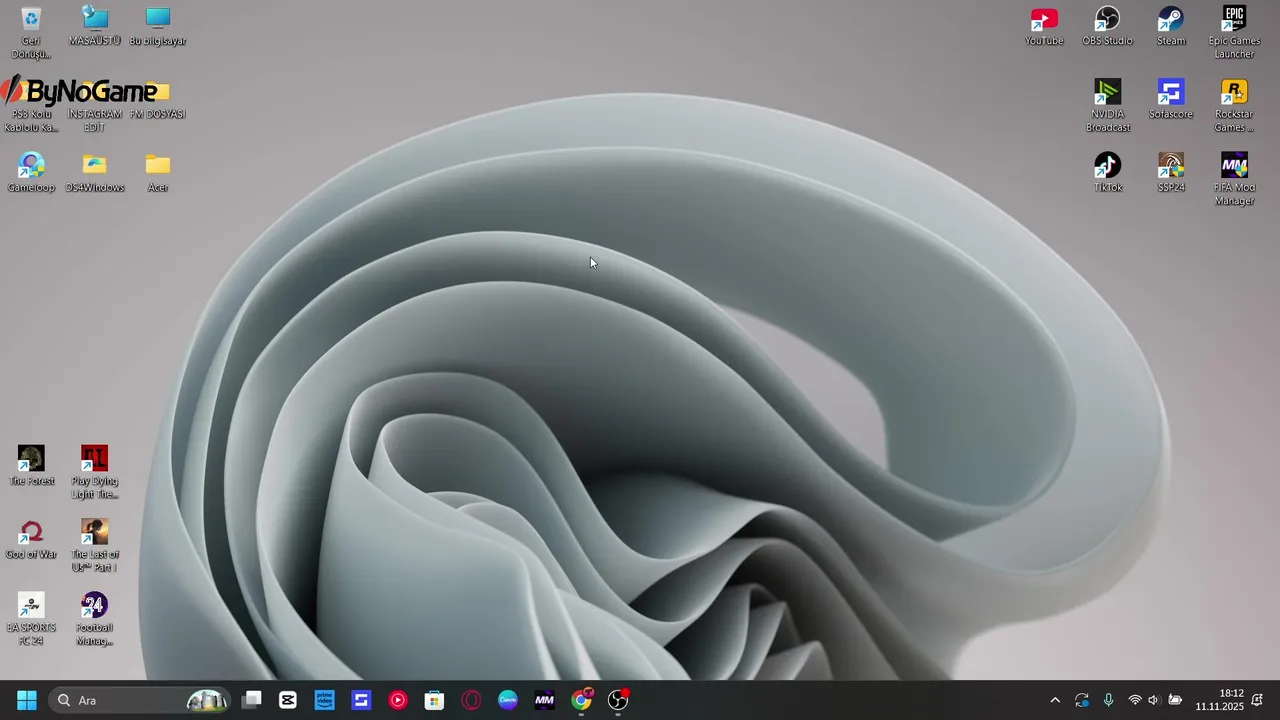Viewport: 1280px width, 720px height.
Task: Click the sync status tray icon
Action: pyautogui.click(x=1082, y=700)
